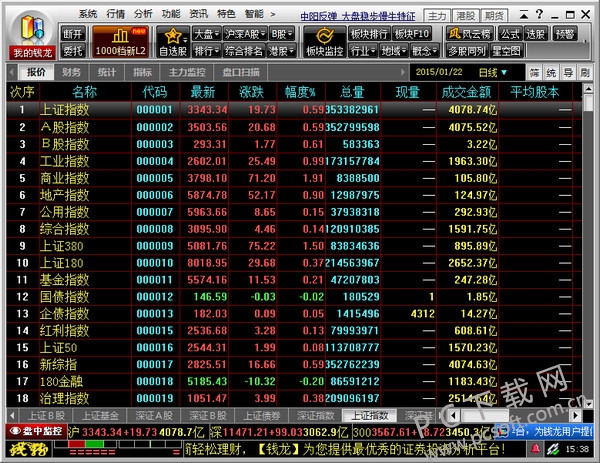This screenshot has width=600, height=463.
Task: Select the 深证A股 bottom tab
Action: pyautogui.click(x=154, y=416)
